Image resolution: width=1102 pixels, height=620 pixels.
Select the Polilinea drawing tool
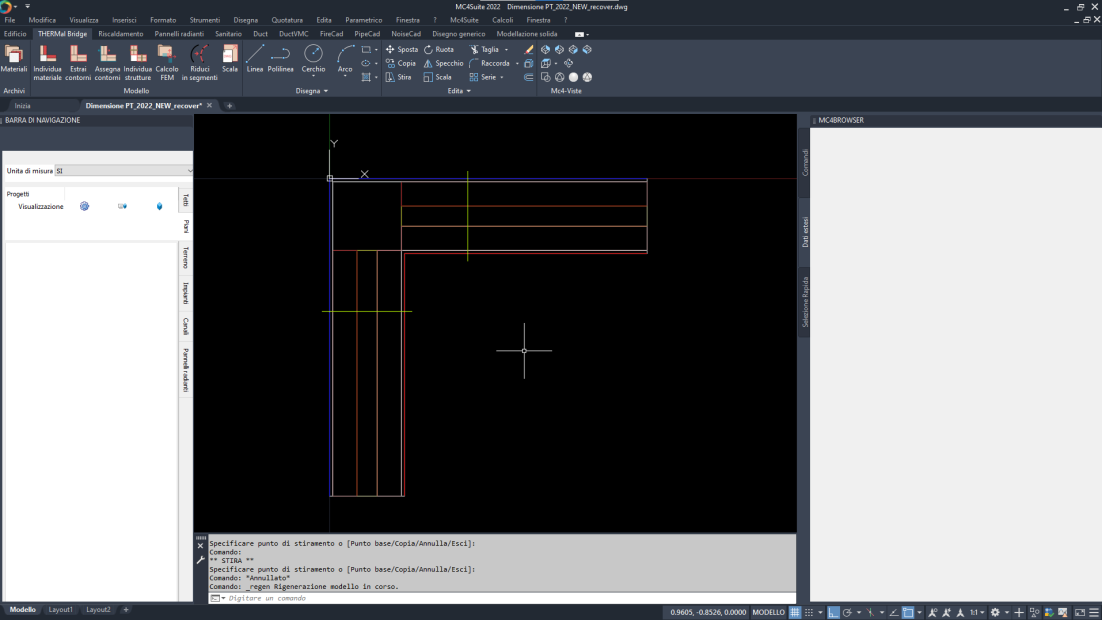tap(280, 59)
